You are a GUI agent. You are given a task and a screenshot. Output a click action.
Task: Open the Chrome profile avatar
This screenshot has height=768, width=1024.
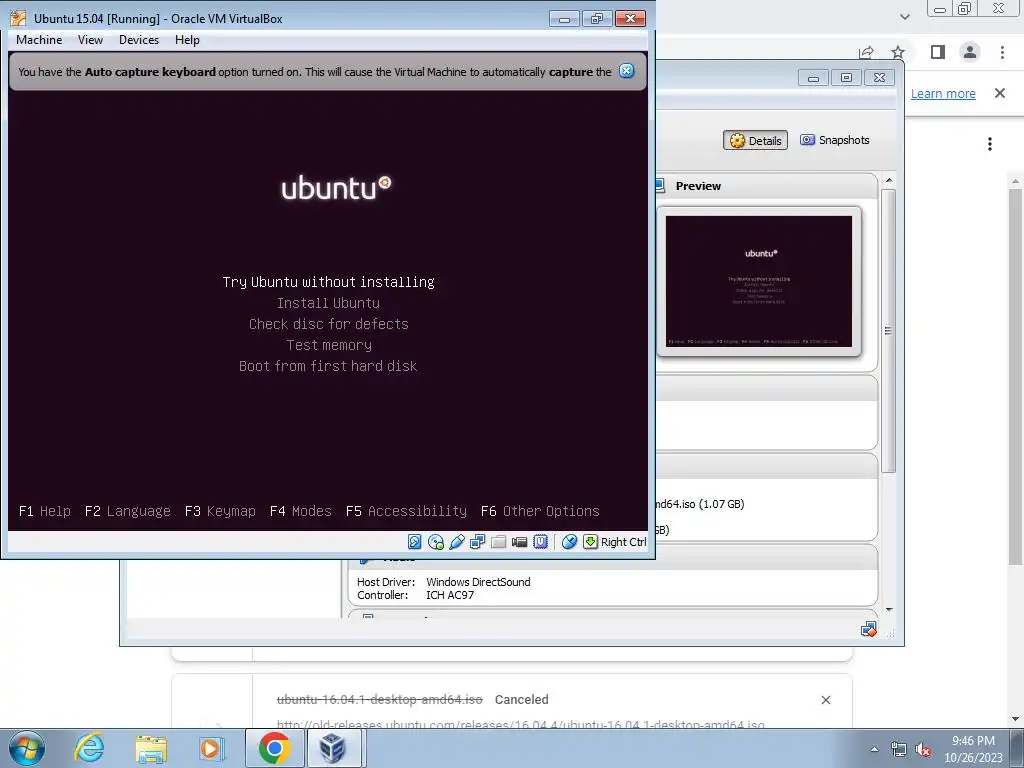(x=970, y=52)
